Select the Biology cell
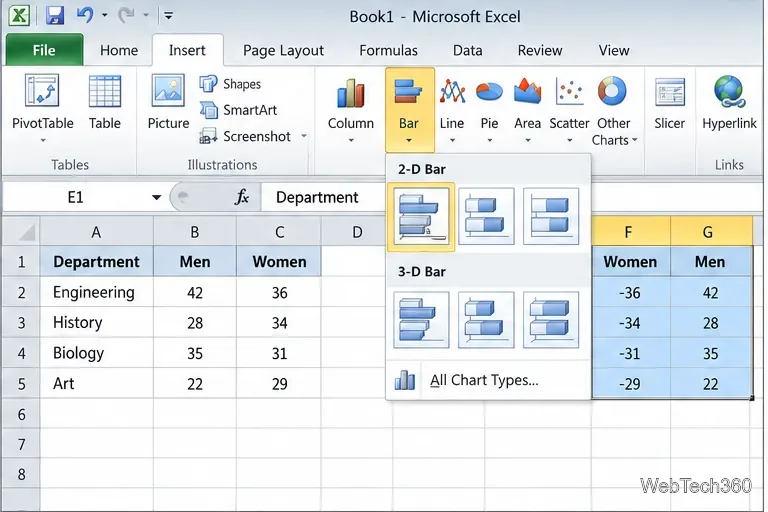Viewport: 768px width, 512px height. (96, 353)
